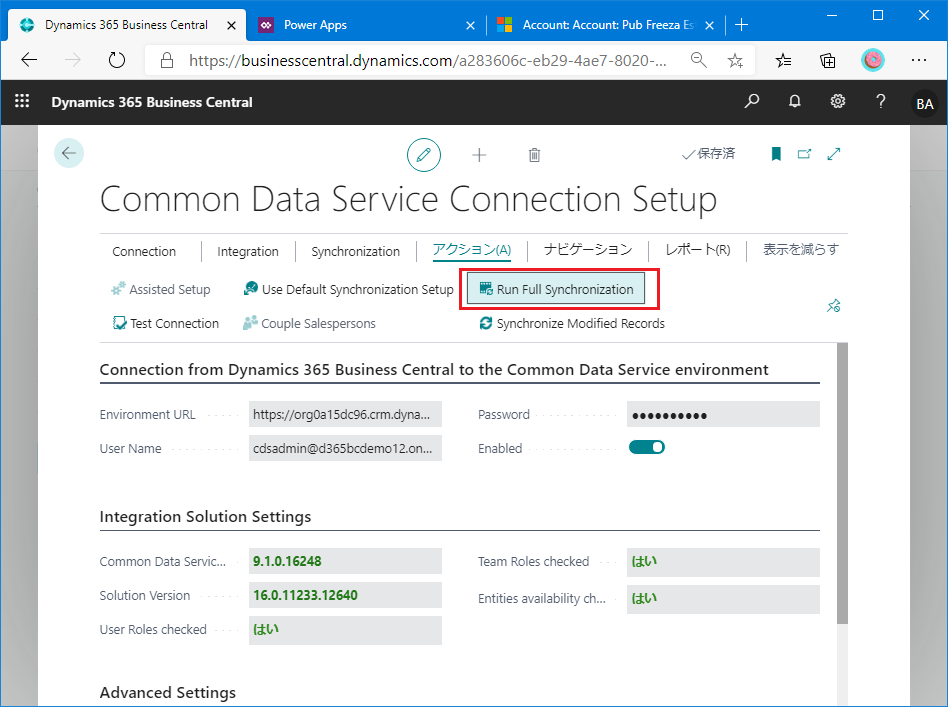Open page in a new window icon

(804, 154)
